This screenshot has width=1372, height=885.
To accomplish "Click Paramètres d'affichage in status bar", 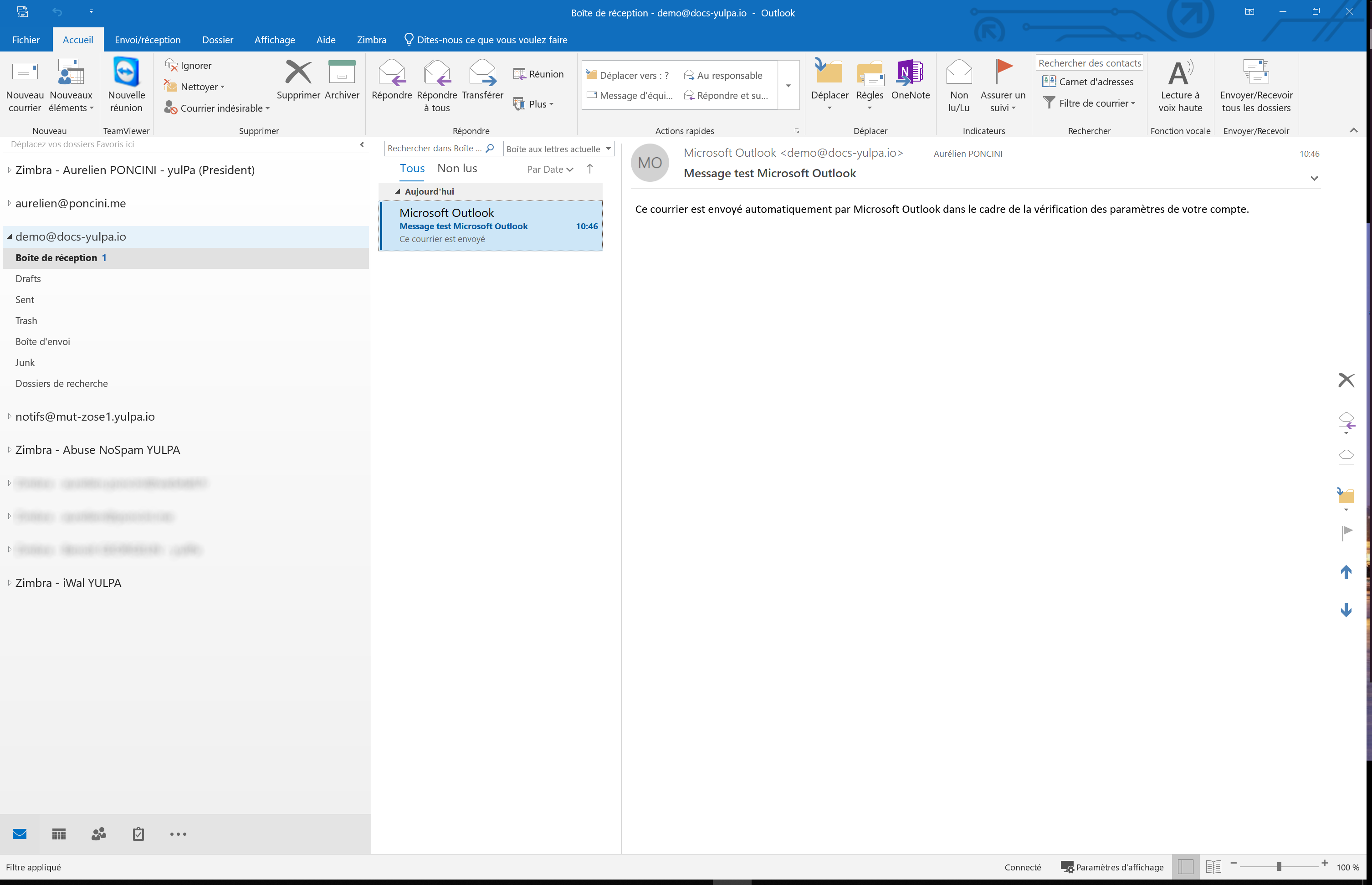I will pos(1112,867).
